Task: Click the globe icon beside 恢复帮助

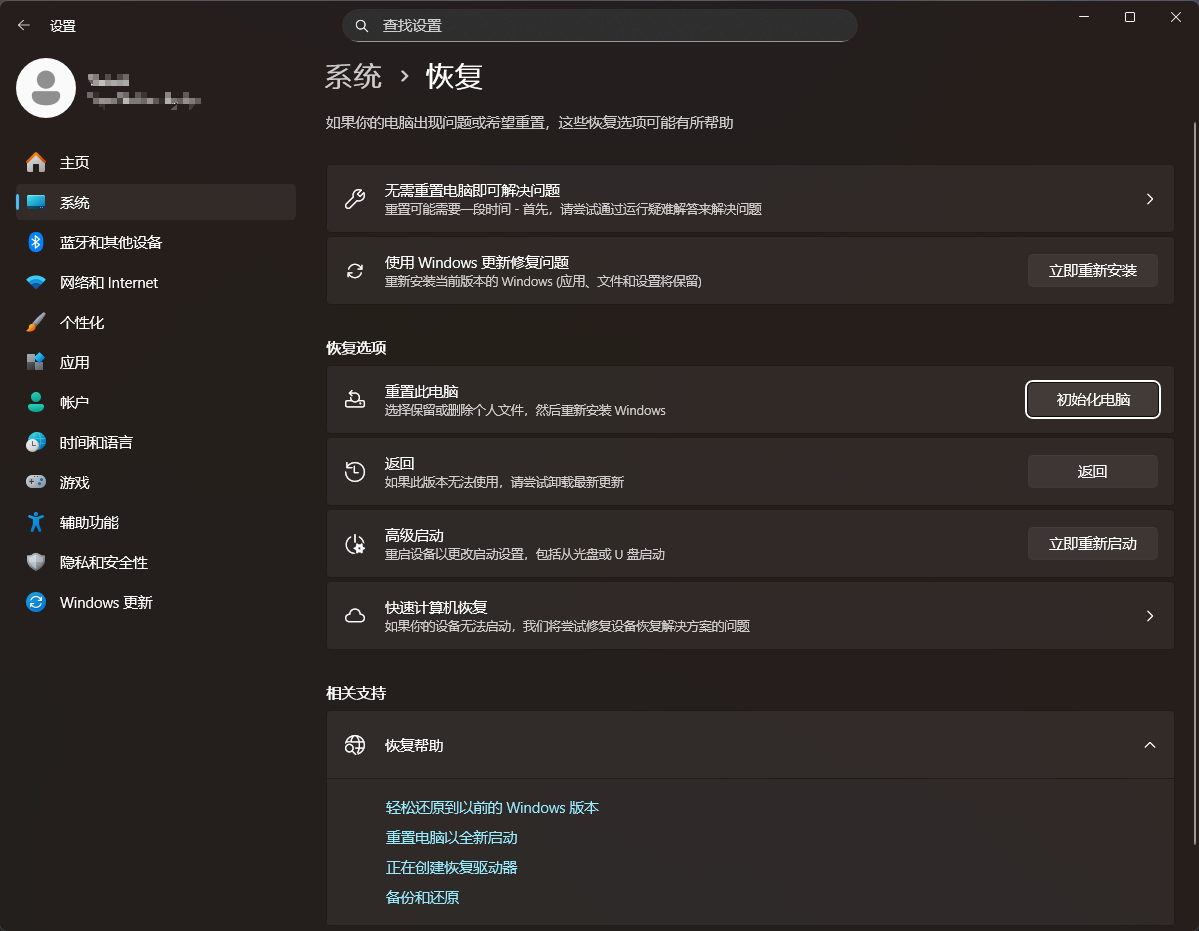Action: click(355, 744)
